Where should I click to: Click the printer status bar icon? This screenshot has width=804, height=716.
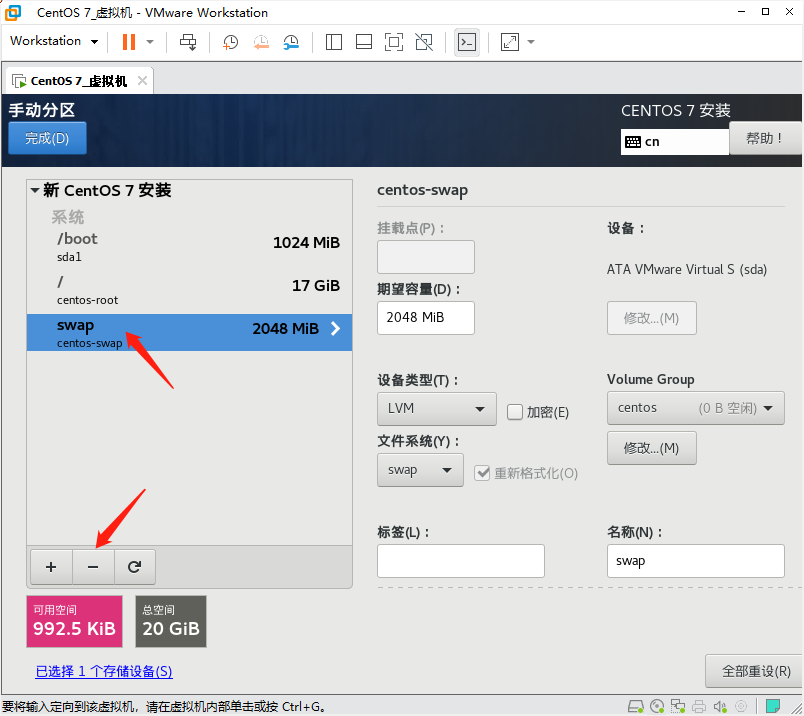click(x=699, y=706)
